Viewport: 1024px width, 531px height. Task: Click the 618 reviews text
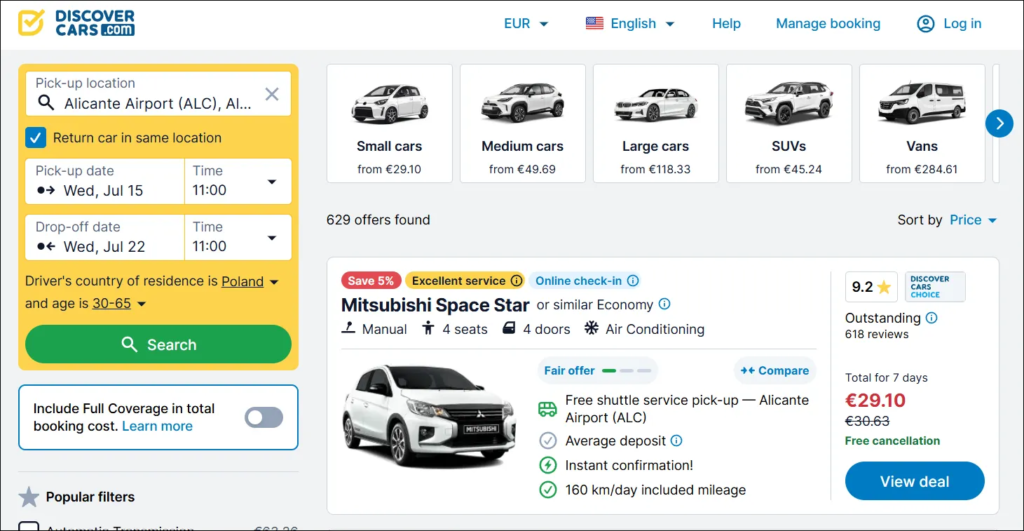tap(876, 334)
